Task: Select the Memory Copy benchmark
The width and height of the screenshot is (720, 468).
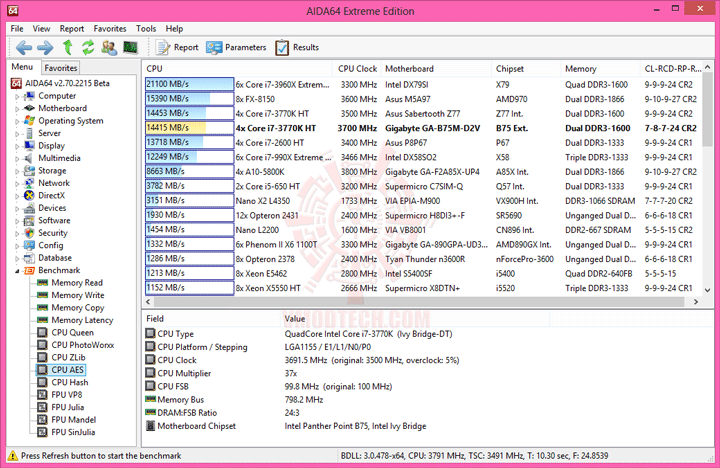Action: pyautogui.click(x=71, y=307)
